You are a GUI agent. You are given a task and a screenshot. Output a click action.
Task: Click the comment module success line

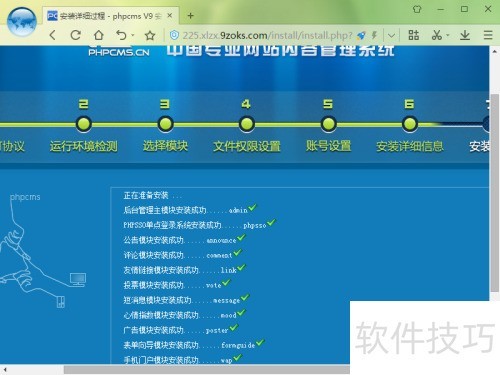pyautogui.click(x=182, y=255)
